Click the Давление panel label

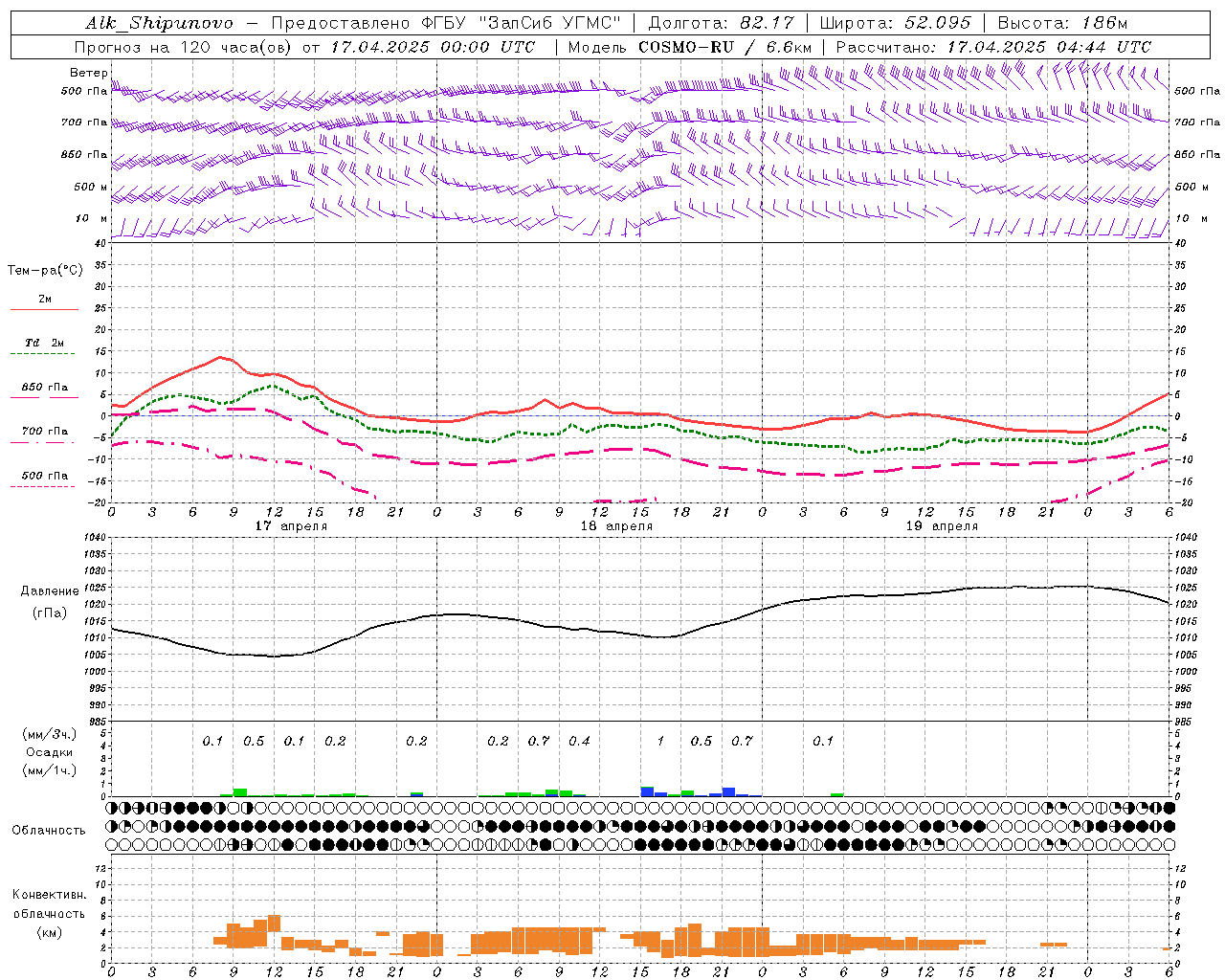(50, 591)
